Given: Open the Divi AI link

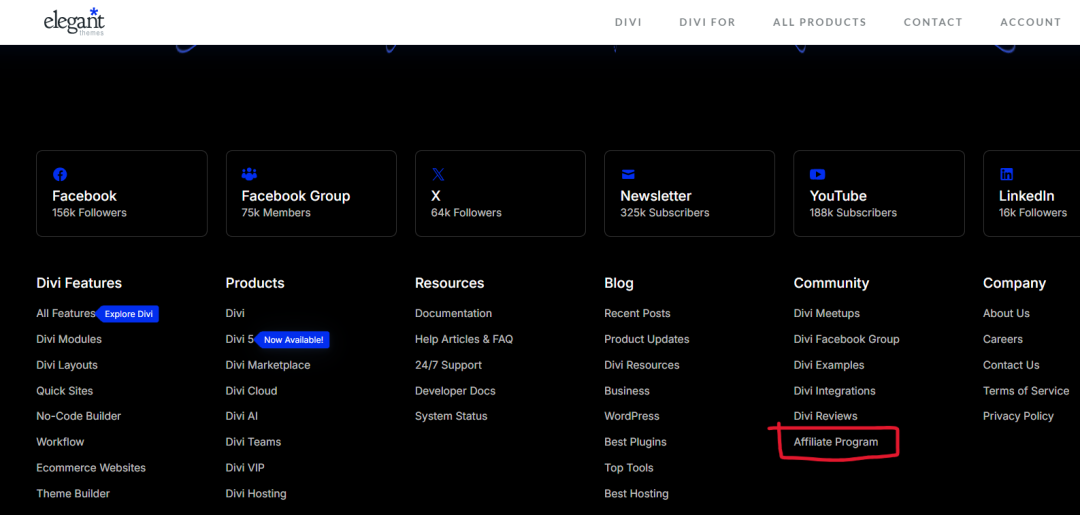Looking at the screenshot, I should click(x=242, y=416).
